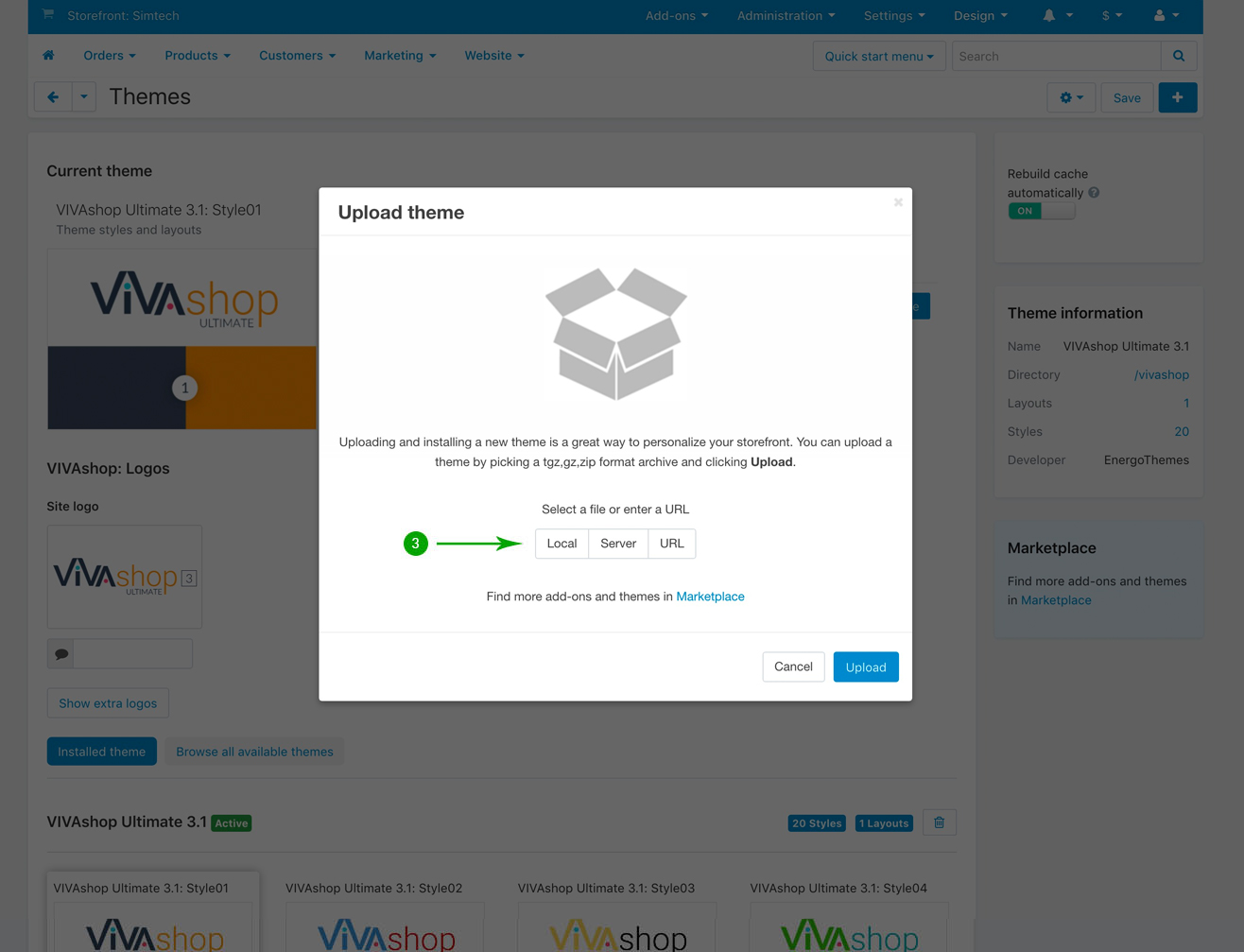1244x952 pixels.
Task: Open the Website menu
Action: point(494,56)
